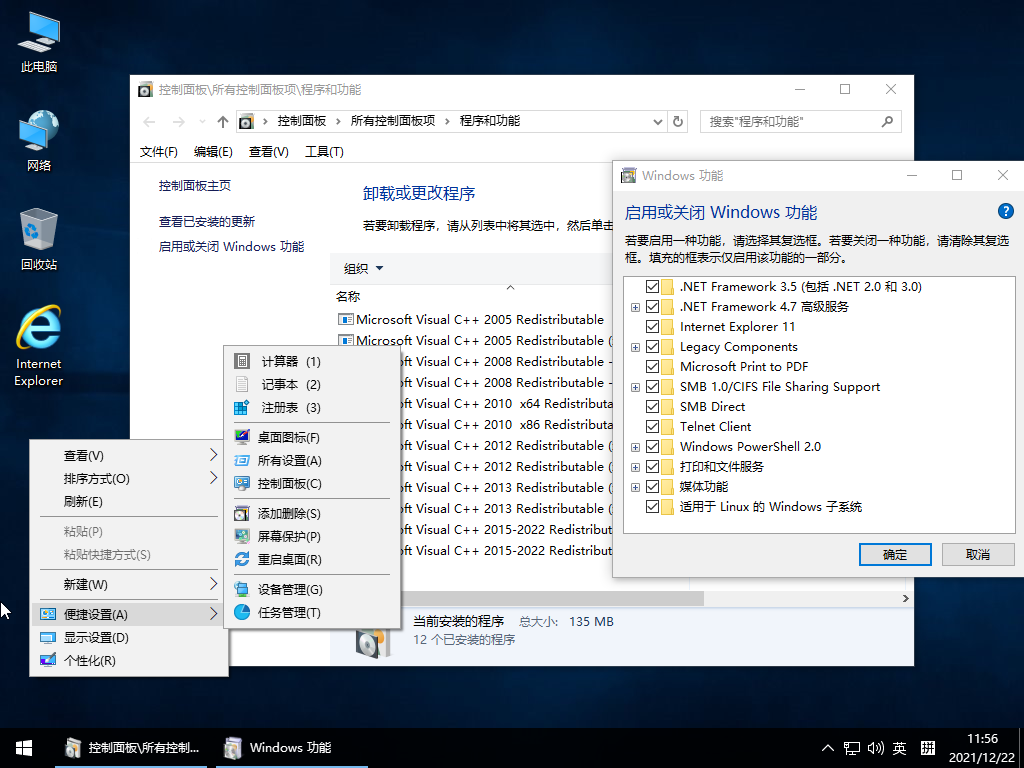Open the Calculator (计算器) shortcut icon
Image resolution: width=1024 pixels, height=768 pixels.
click(242, 361)
